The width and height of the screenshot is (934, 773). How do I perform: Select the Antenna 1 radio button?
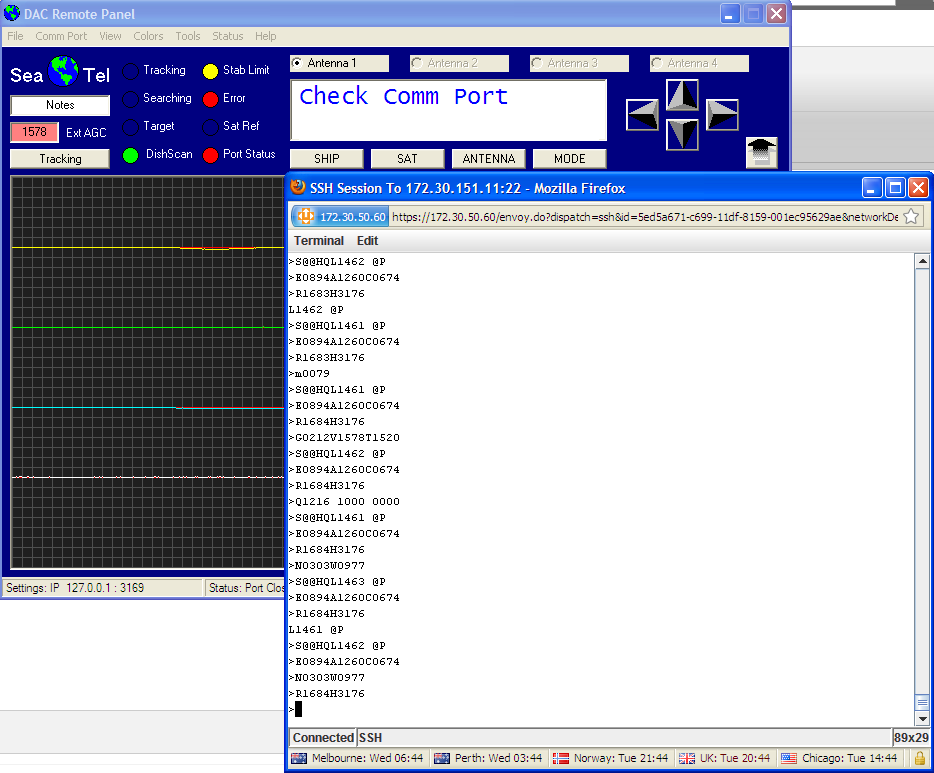(297, 63)
